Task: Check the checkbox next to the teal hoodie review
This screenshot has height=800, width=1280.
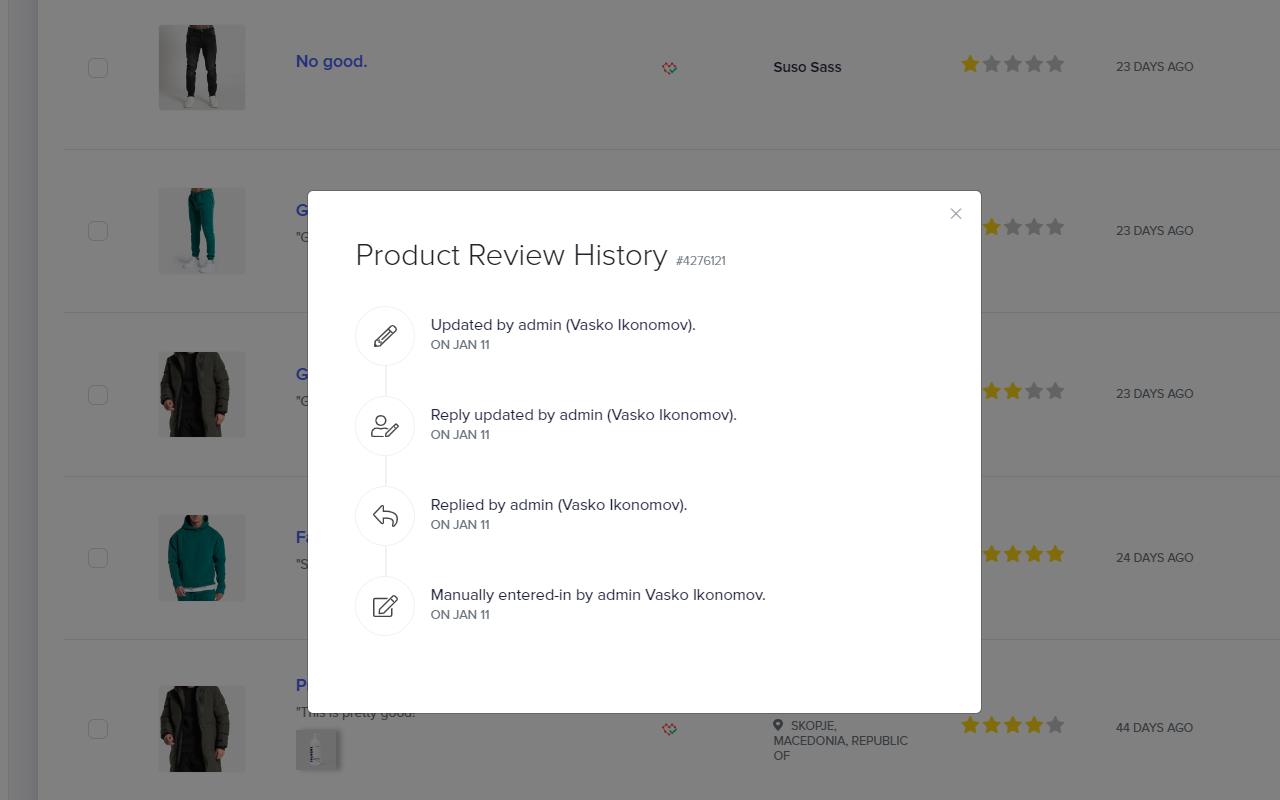Action: click(x=97, y=558)
